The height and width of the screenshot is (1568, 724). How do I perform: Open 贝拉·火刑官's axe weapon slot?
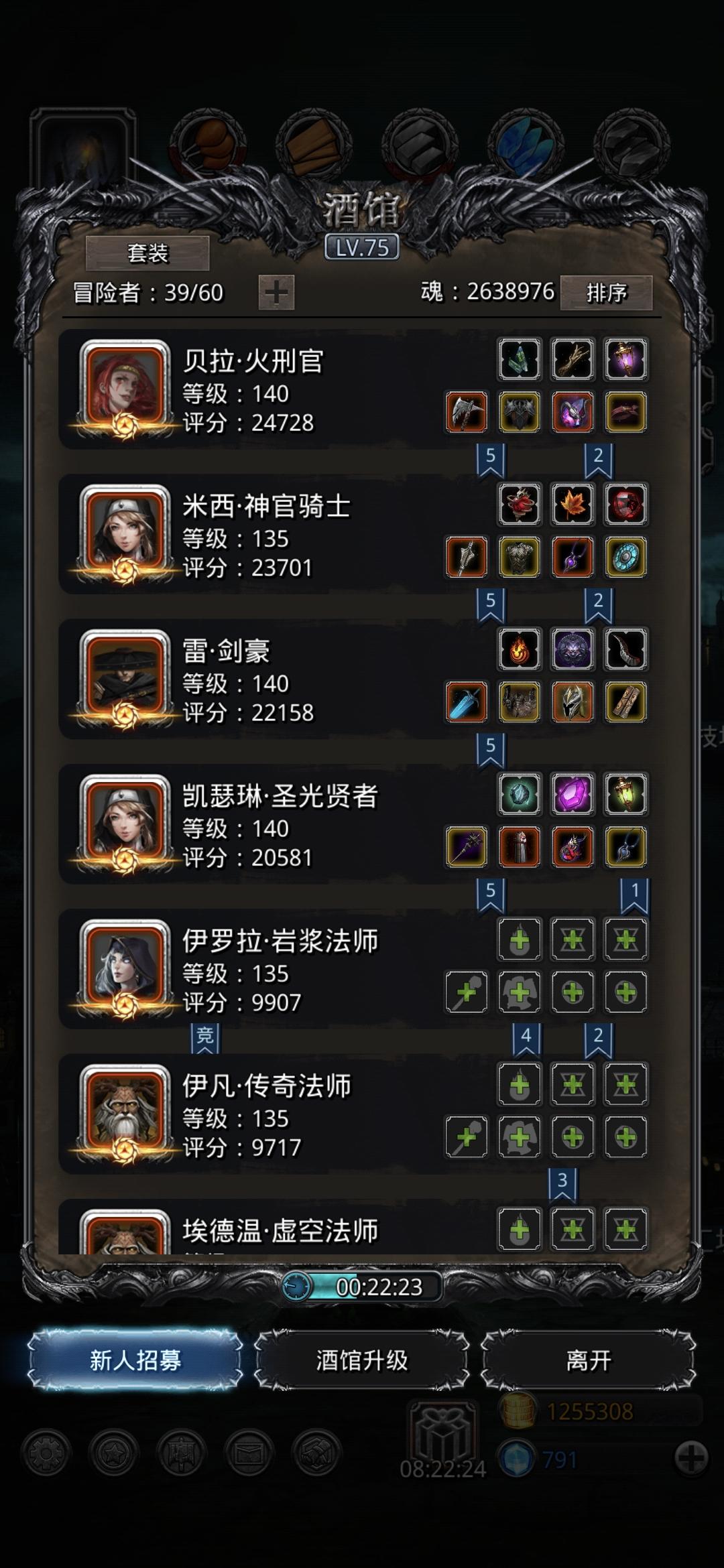point(466,412)
